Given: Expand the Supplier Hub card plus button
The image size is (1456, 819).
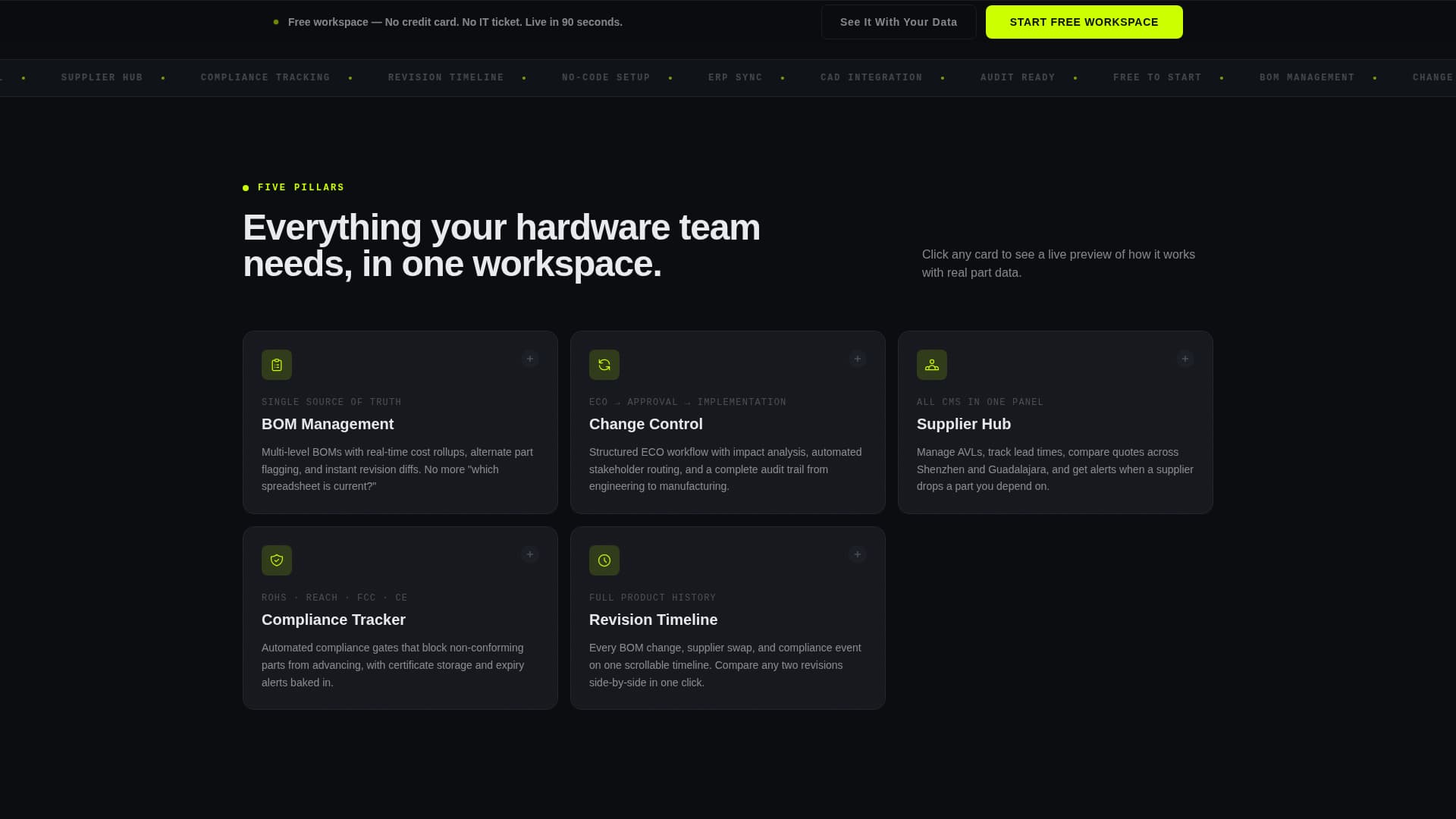Looking at the screenshot, I should coord(1185,359).
